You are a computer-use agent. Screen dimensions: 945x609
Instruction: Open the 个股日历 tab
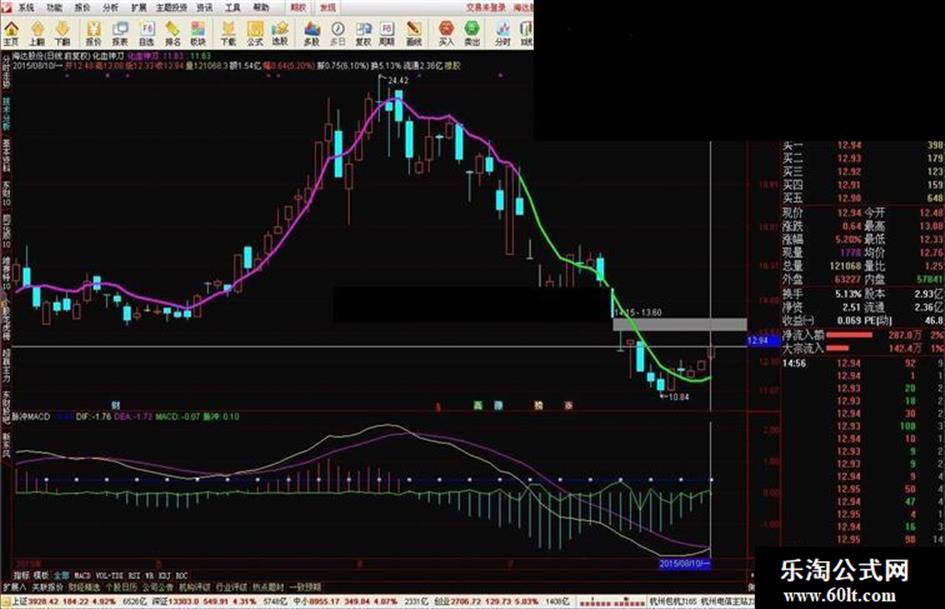122,587
